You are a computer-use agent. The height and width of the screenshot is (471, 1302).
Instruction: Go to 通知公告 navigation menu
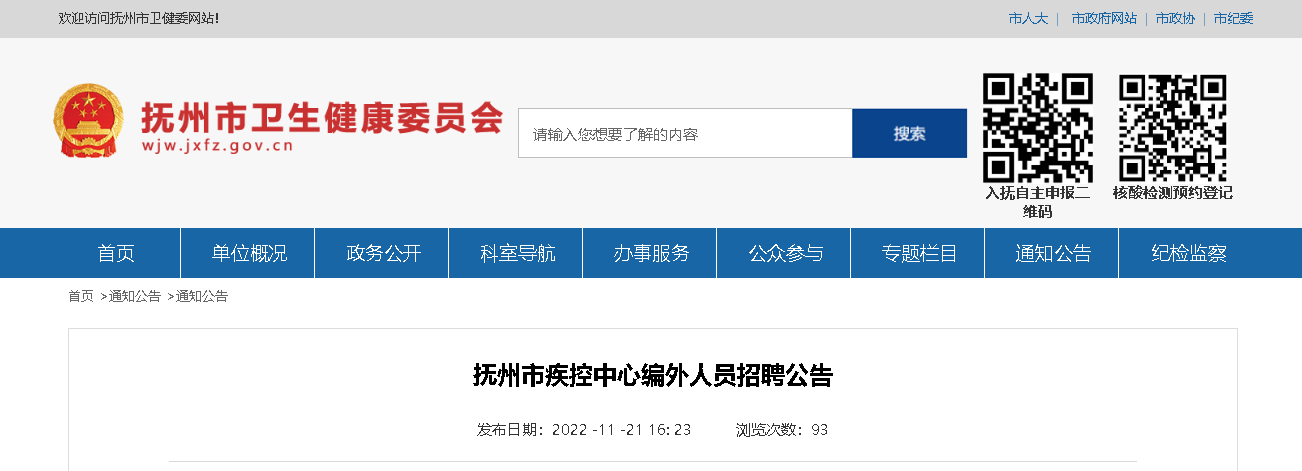1052,253
